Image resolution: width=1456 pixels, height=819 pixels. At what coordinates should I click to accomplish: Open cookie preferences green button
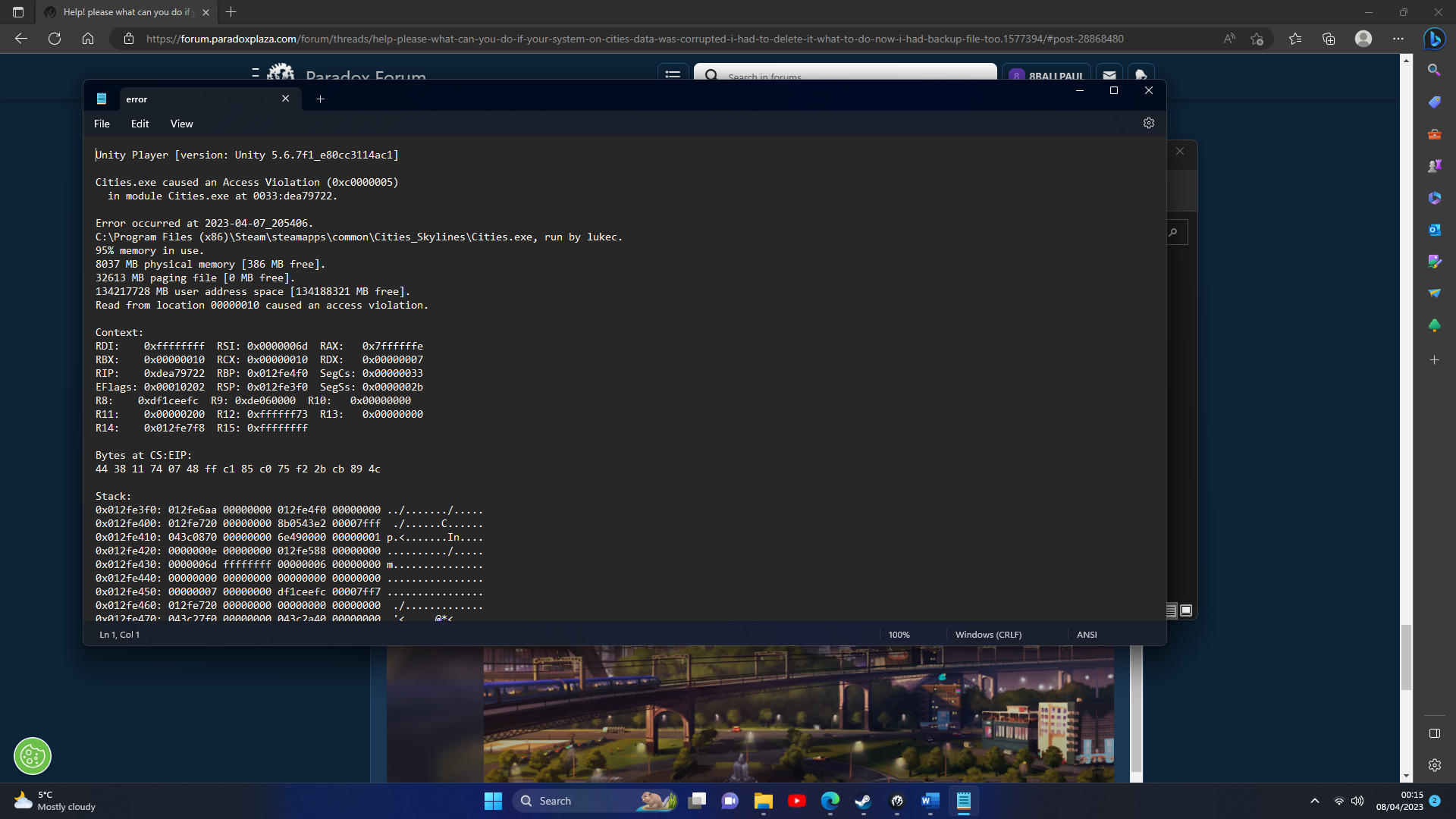[x=33, y=756]
